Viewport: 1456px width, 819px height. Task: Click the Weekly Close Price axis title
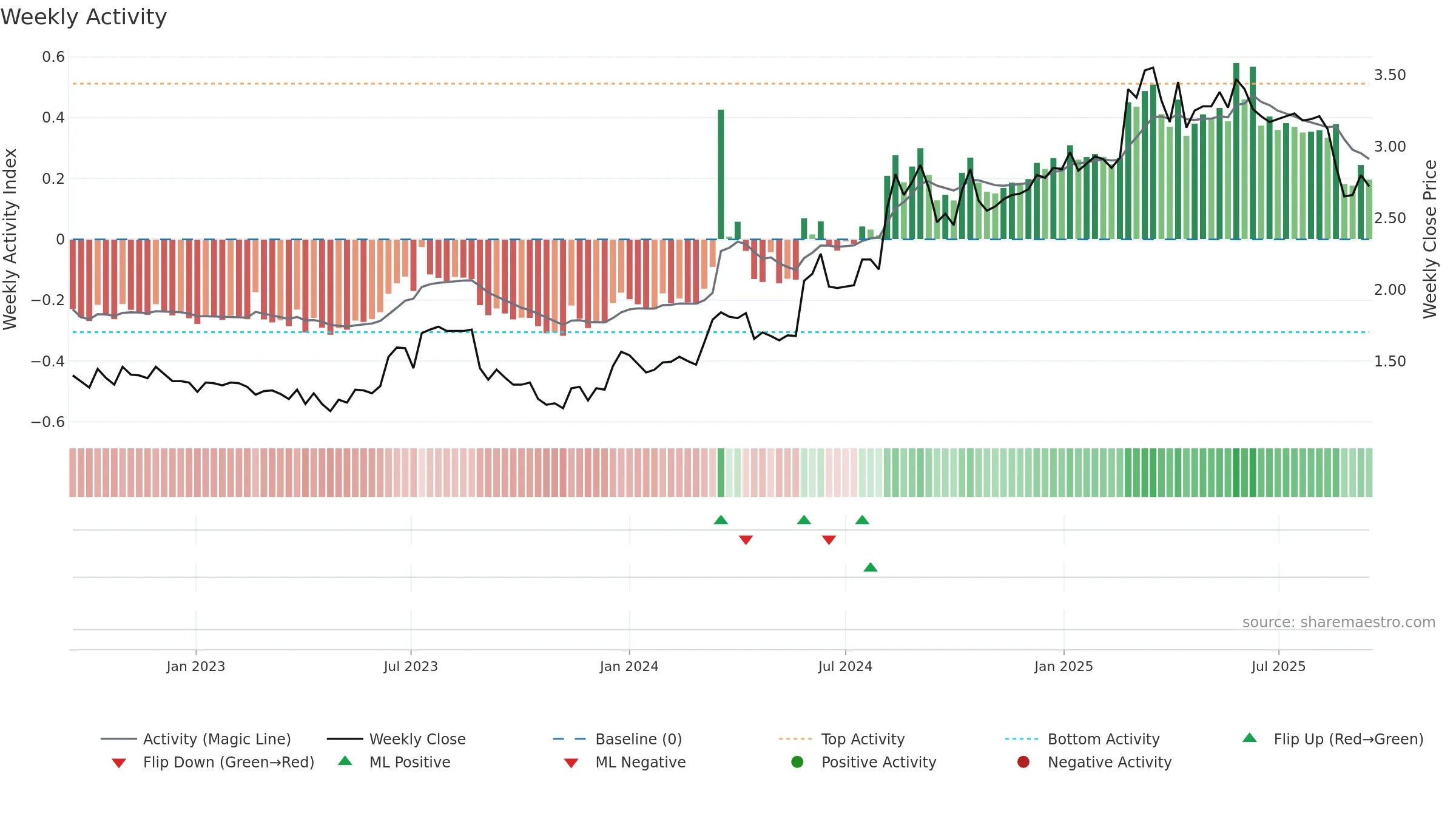(x=1430, y=239)
